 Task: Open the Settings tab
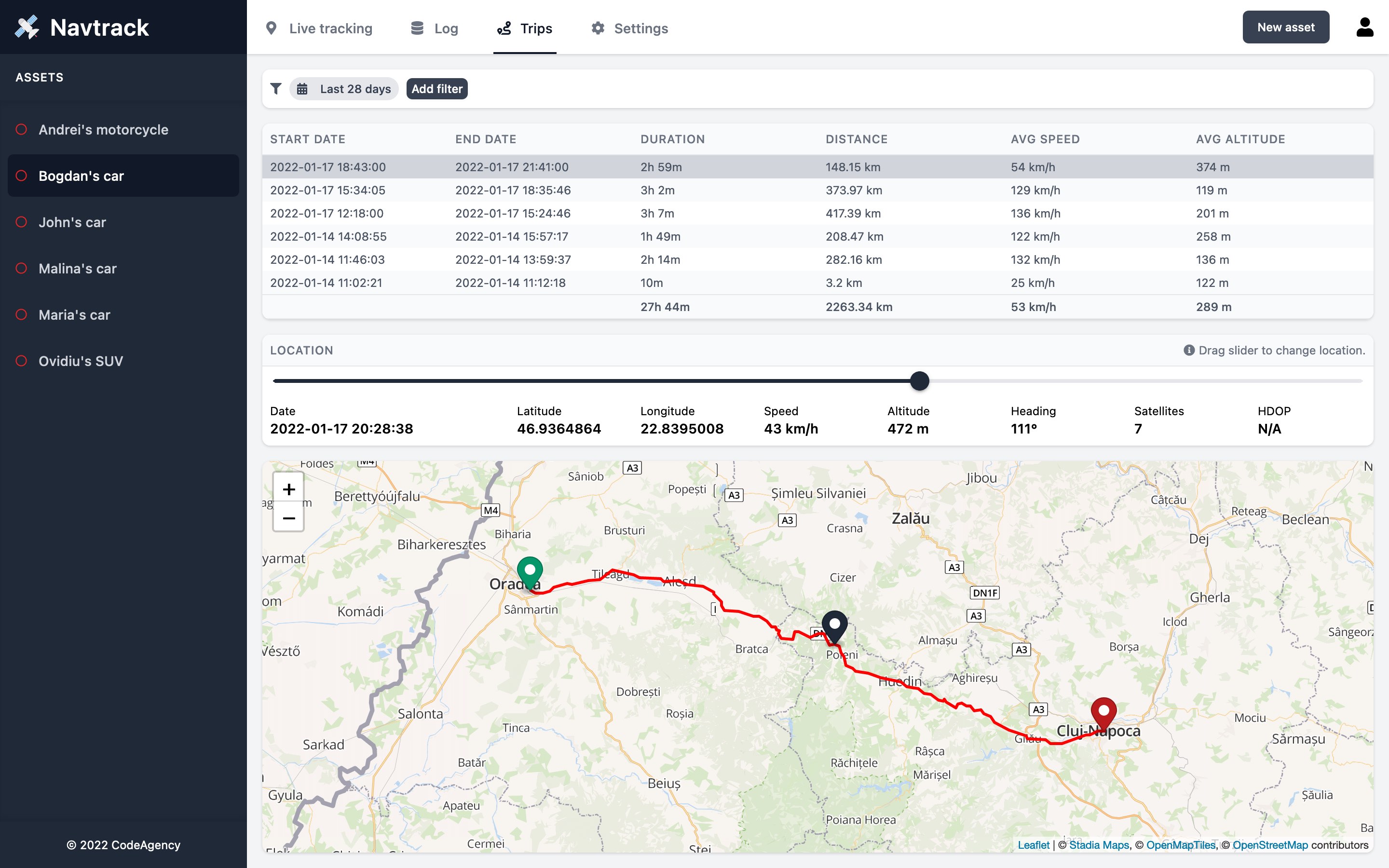[x=630, y=28]
